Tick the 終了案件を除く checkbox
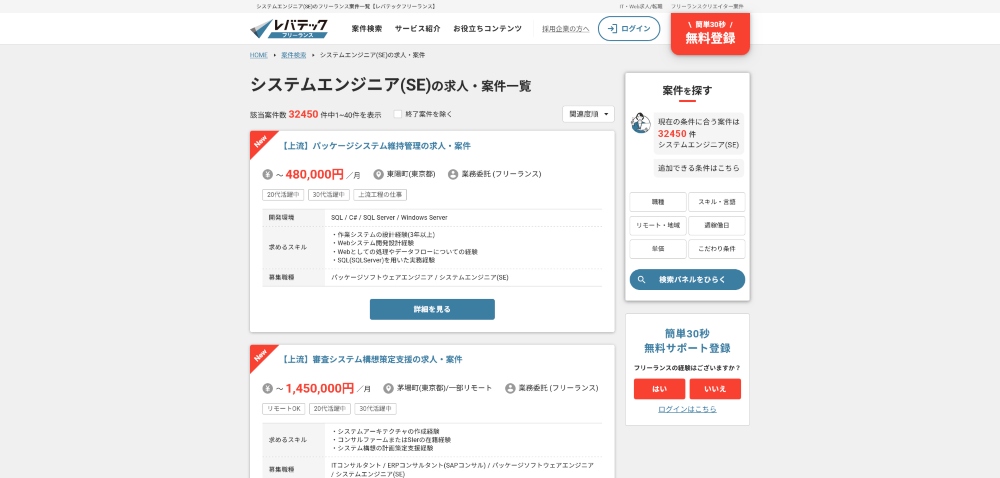1000x478 pixels. 397,114
